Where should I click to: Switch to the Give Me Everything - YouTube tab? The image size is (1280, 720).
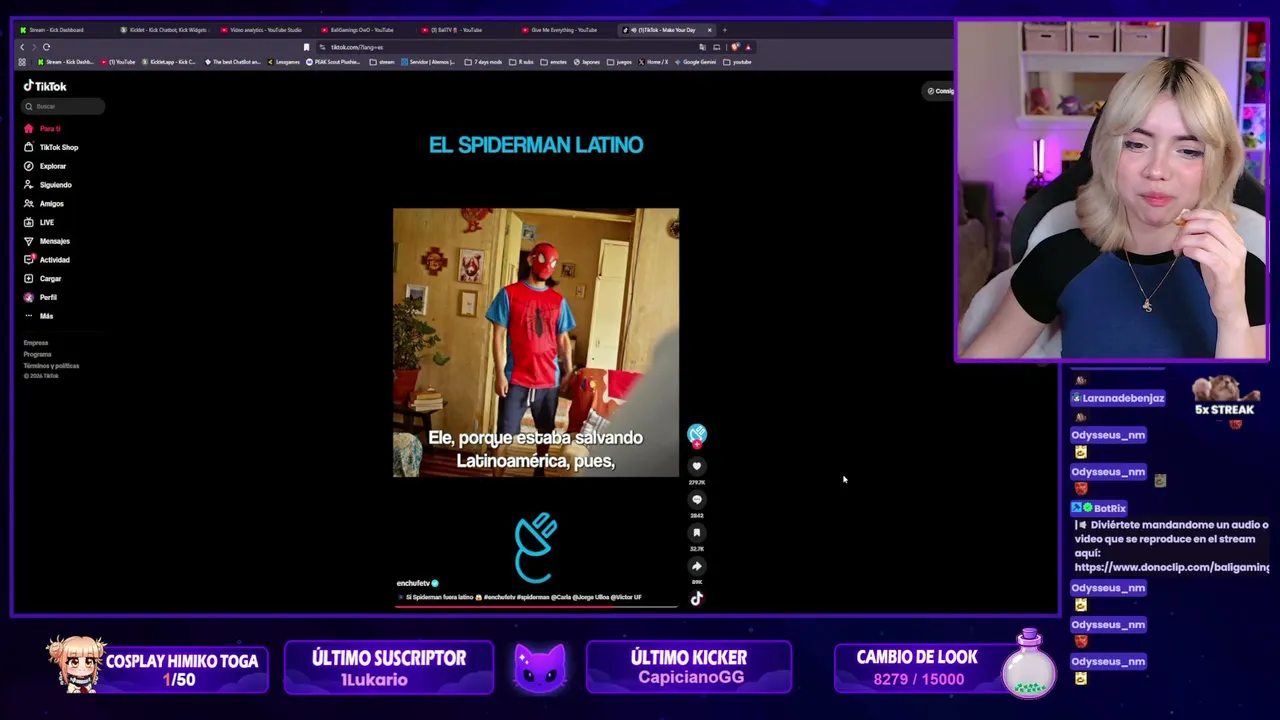[564, 30]
